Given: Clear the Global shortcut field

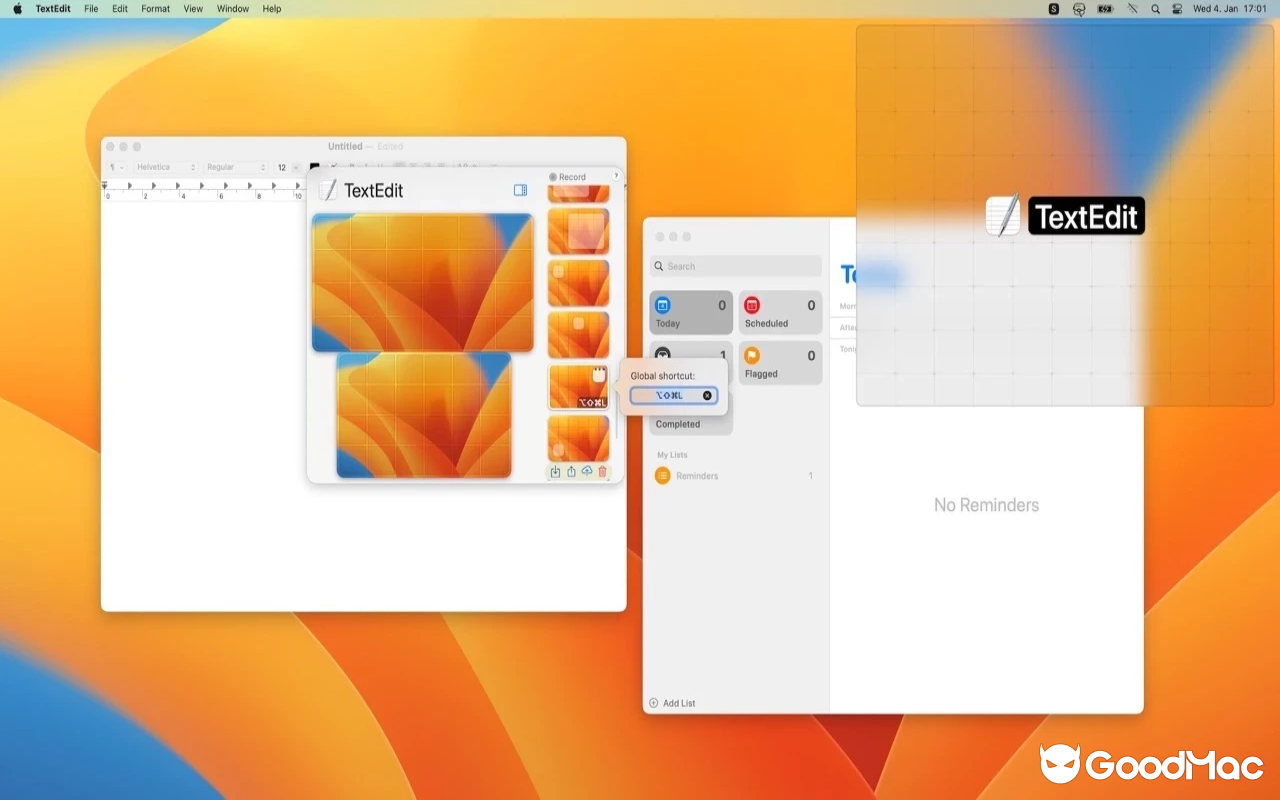Looking at the screenshot, I should pos(707,395).
